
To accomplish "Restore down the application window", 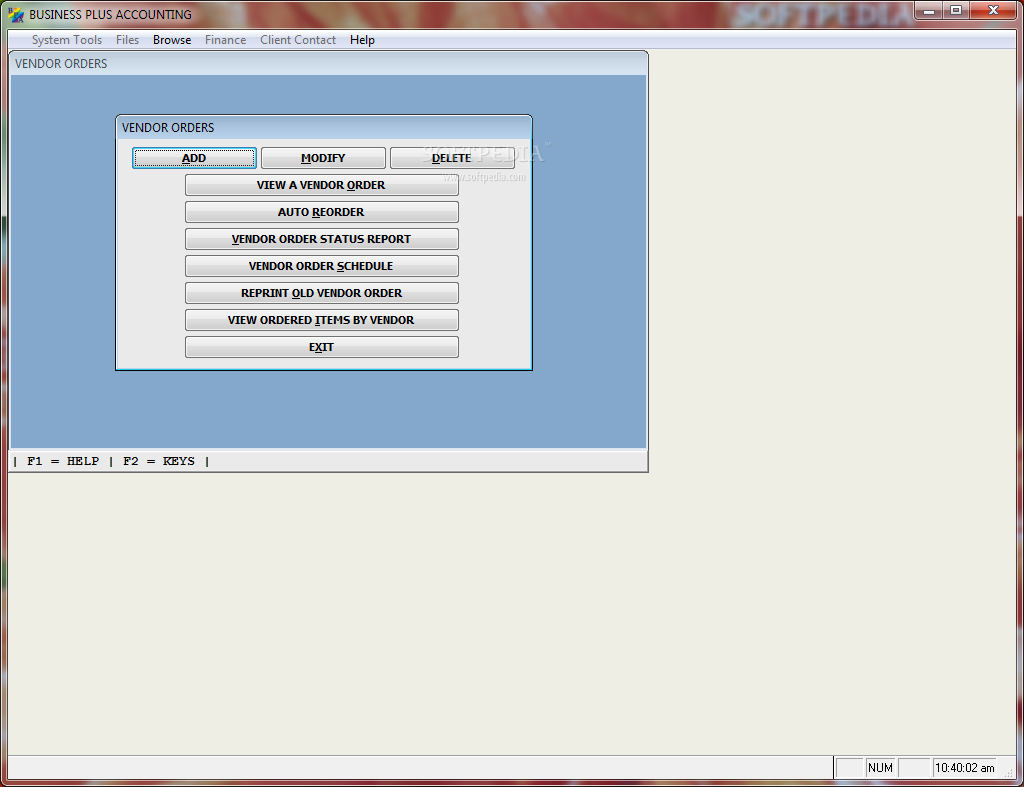I will (956, 10).
